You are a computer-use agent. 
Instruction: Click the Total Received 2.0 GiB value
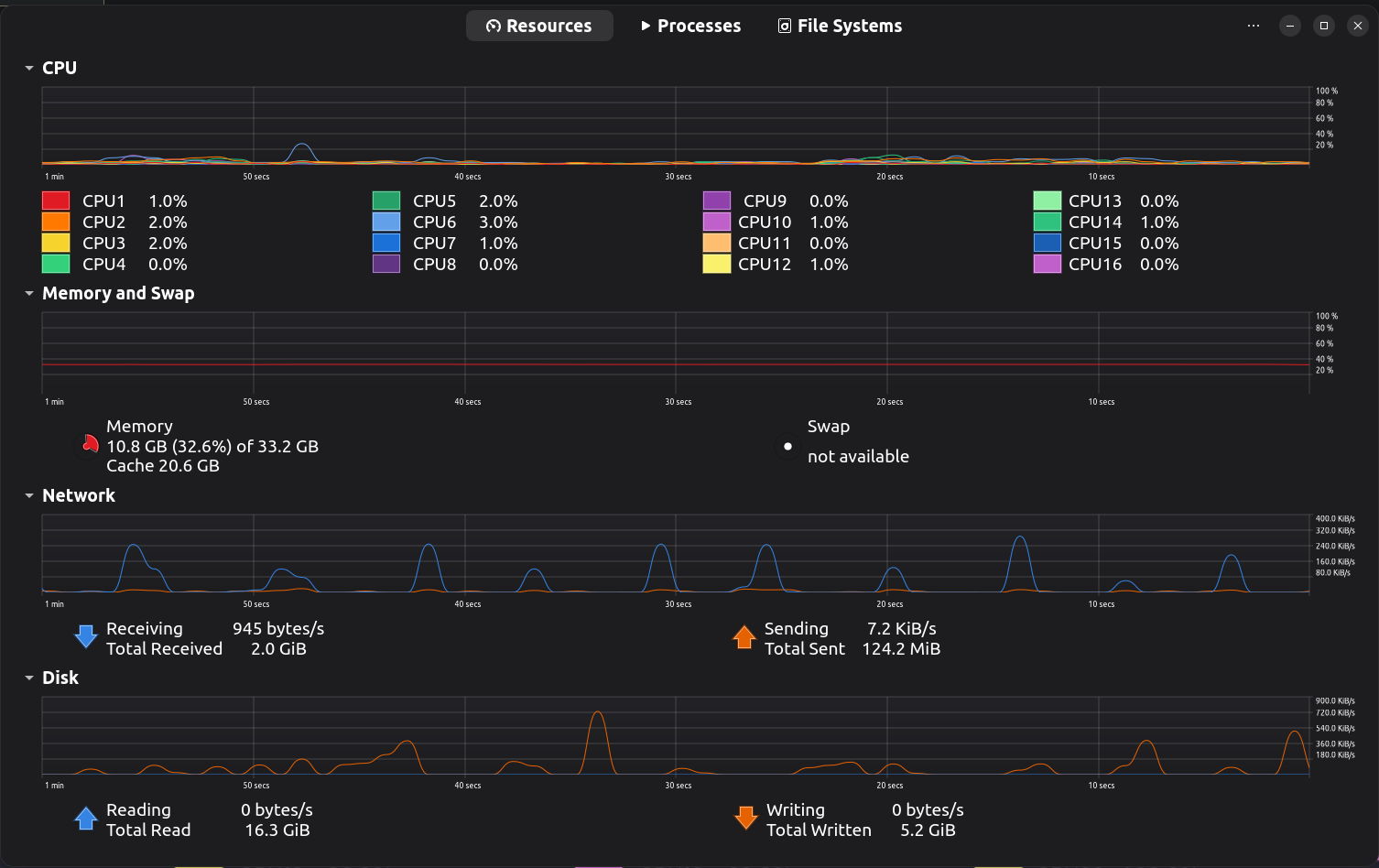278,649
